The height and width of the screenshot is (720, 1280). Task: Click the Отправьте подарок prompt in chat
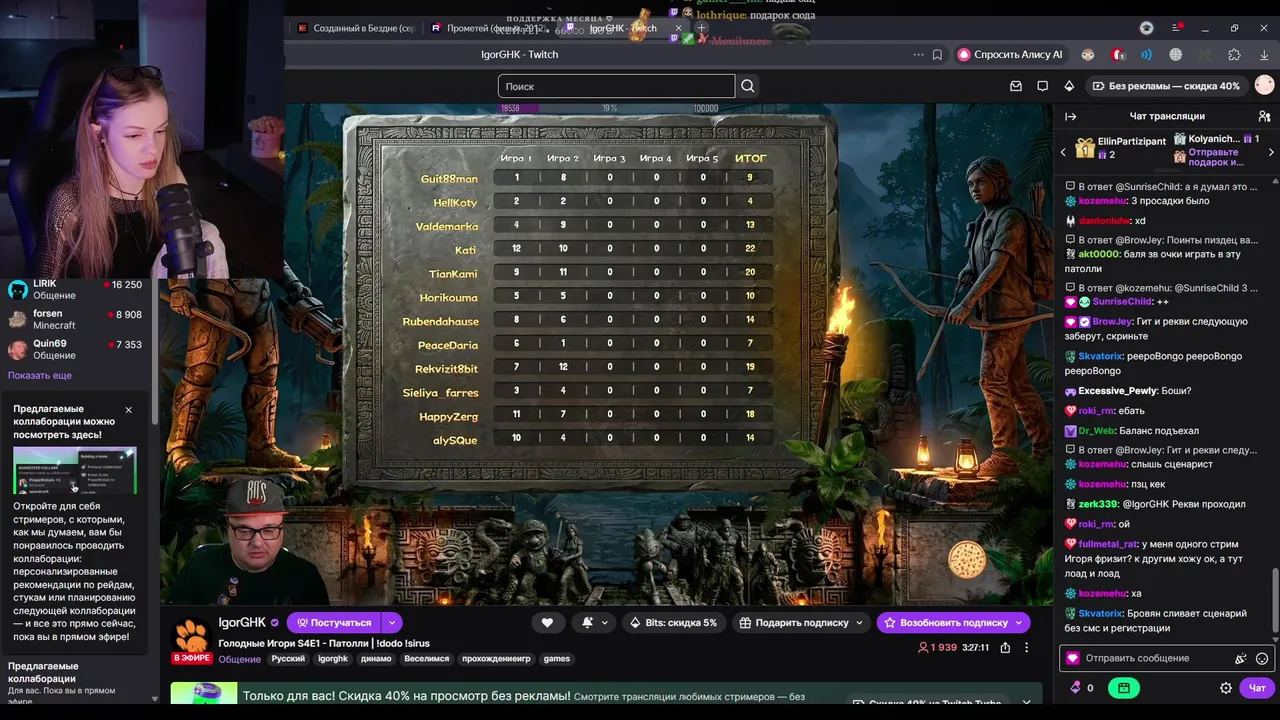click(1217, 157)
